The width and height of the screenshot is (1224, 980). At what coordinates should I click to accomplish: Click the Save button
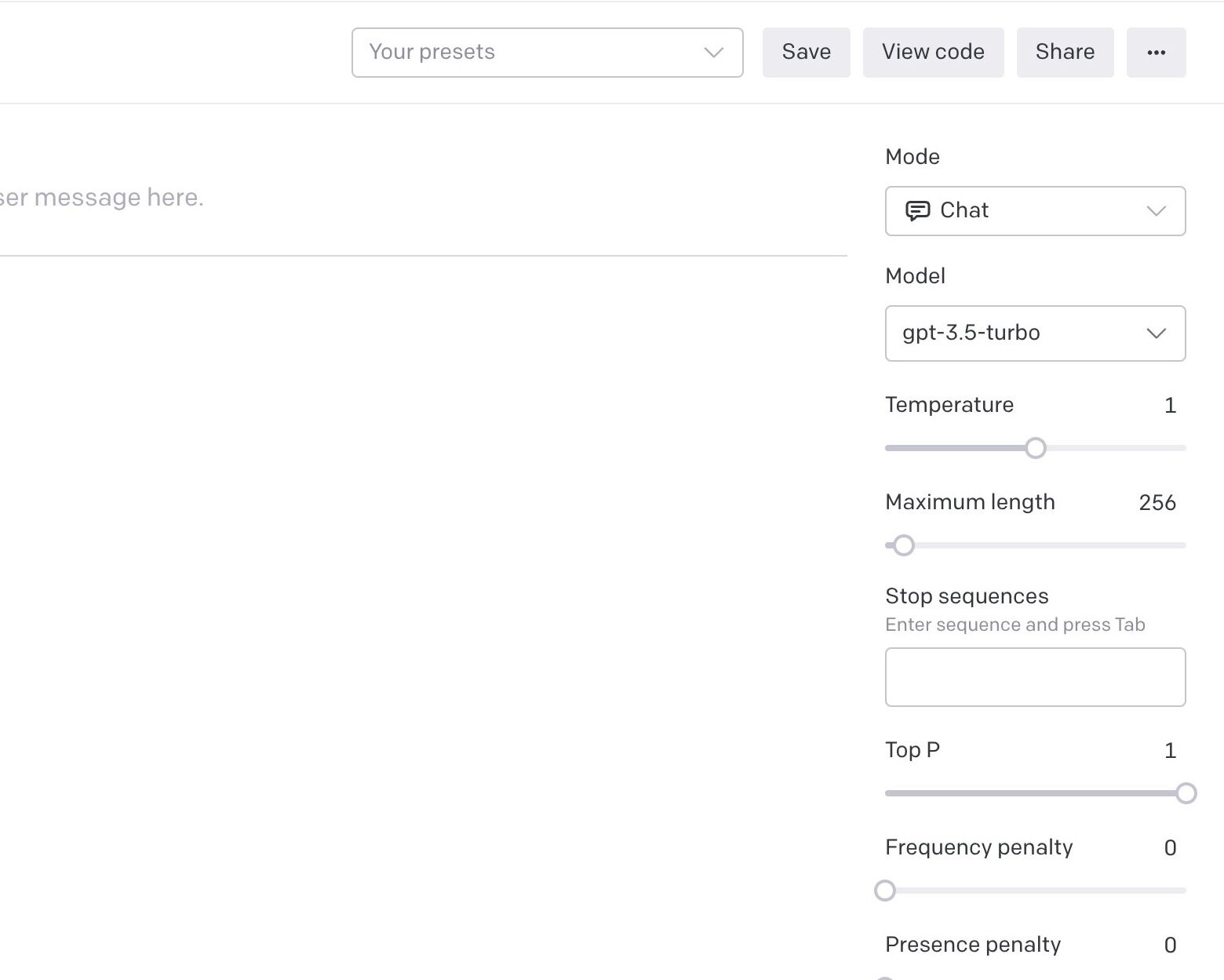806,53
